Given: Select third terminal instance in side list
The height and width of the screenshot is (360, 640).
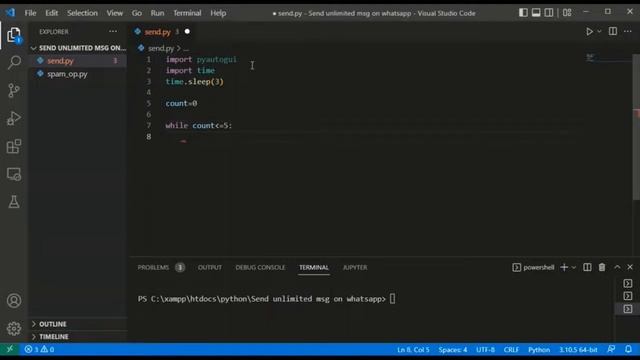Looking at the screenshot, I should pyautogui.click(x=628, y=309).
